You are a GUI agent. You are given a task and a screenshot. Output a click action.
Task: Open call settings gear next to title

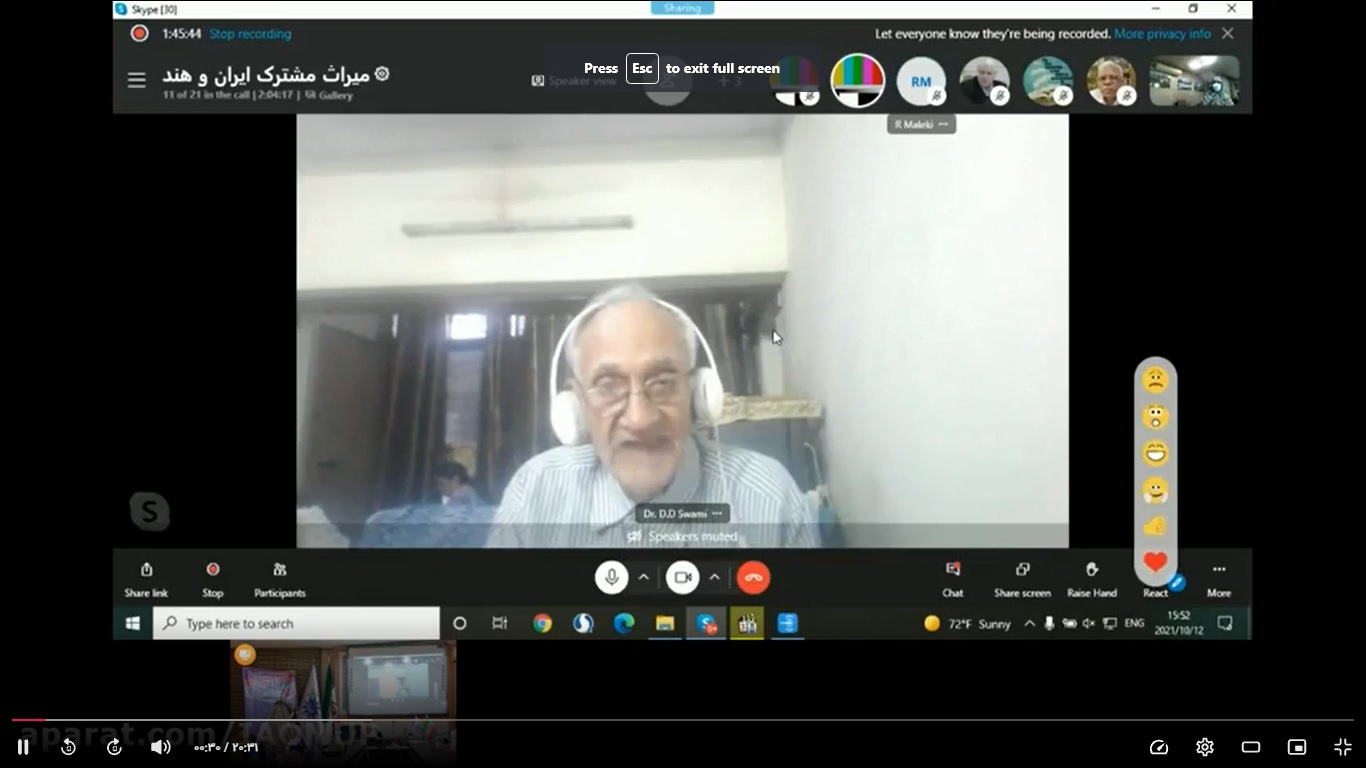[x=382, y=74]
